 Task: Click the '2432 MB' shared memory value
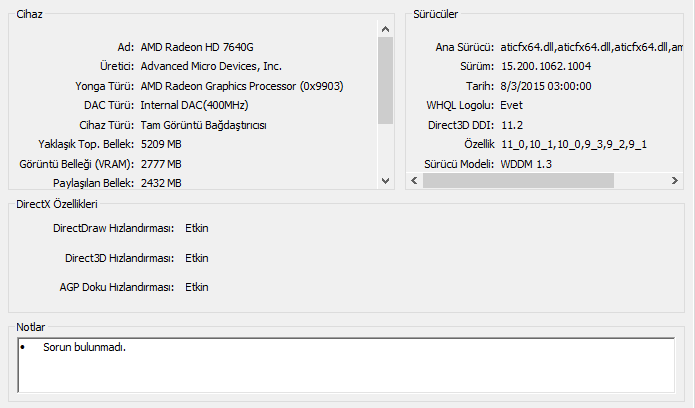pyautogui.click(x=161, y=183)
